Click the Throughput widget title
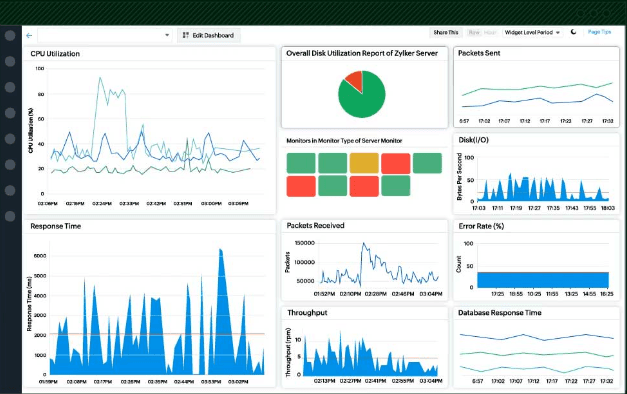 pyautogui.click(x=307, y=313)
